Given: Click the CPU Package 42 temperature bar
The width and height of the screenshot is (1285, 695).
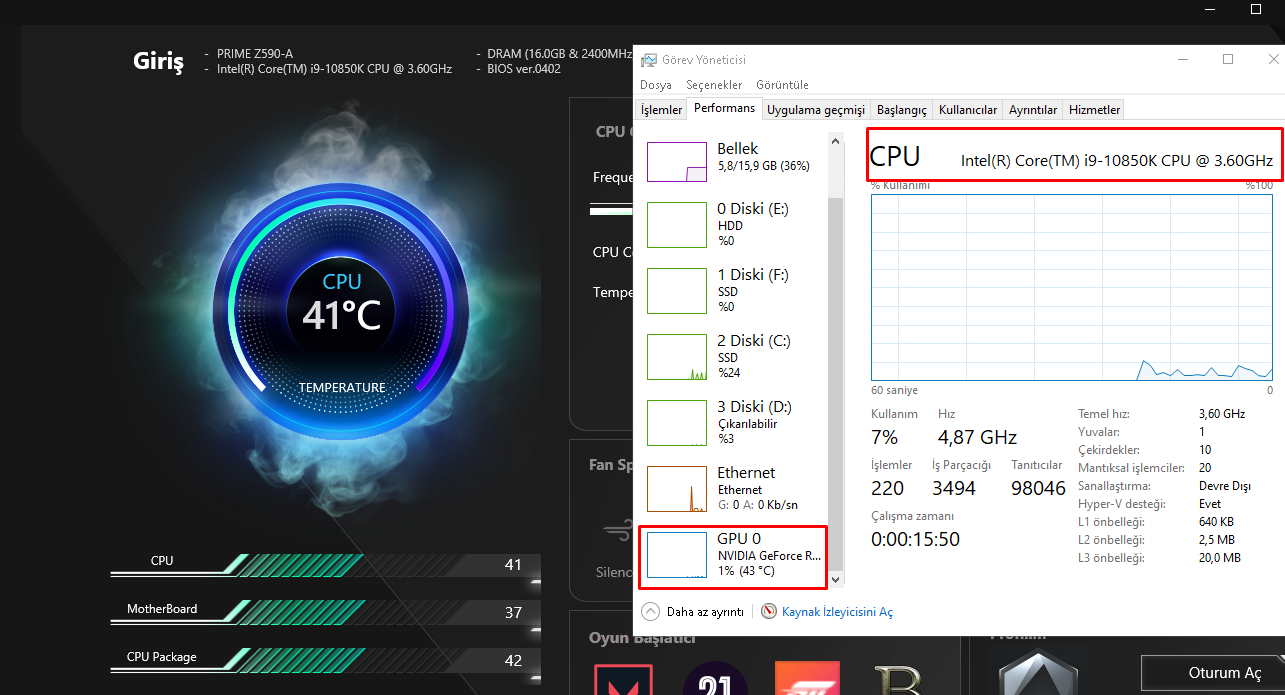Looking at the screenshot, I should point(325,660).
